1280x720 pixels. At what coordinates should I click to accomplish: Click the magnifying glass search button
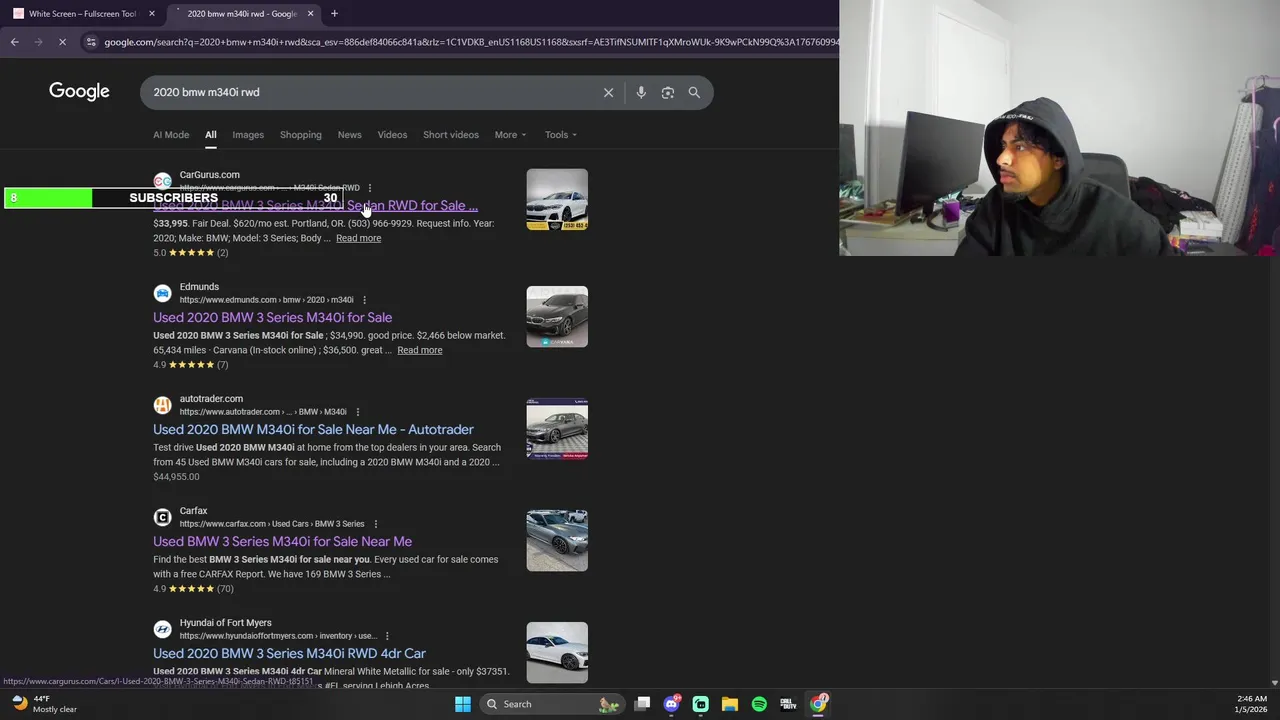tap(694, 92)
